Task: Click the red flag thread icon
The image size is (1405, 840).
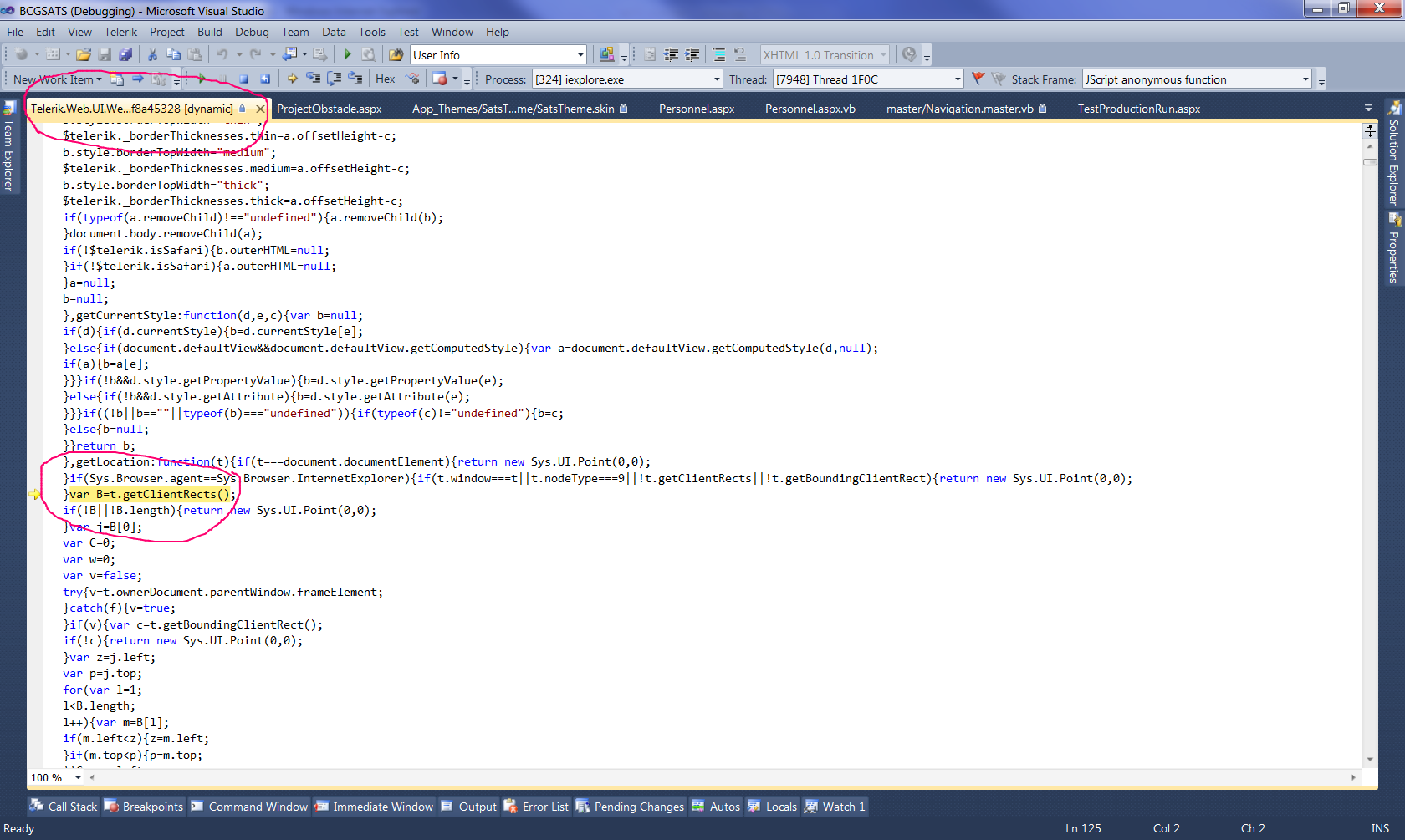Action: [978, 79]
